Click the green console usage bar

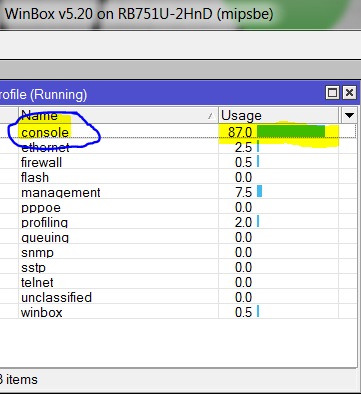291,131
